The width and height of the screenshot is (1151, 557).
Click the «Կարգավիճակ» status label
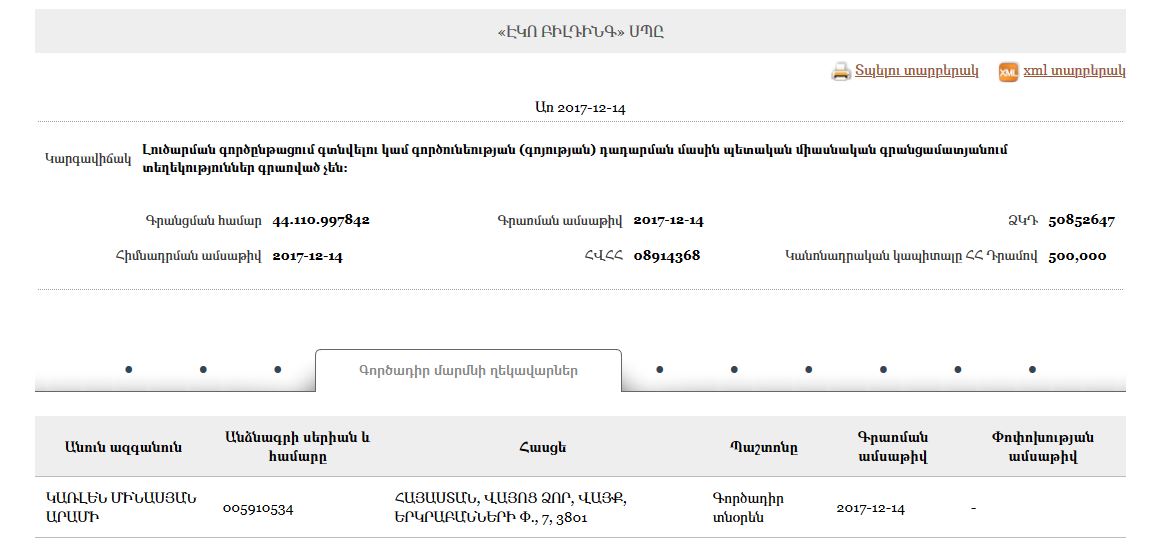pos(89,158)
